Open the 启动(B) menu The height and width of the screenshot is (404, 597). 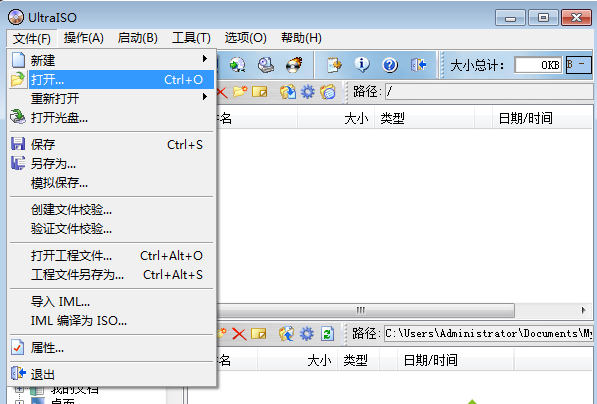[x=138, y=38]
